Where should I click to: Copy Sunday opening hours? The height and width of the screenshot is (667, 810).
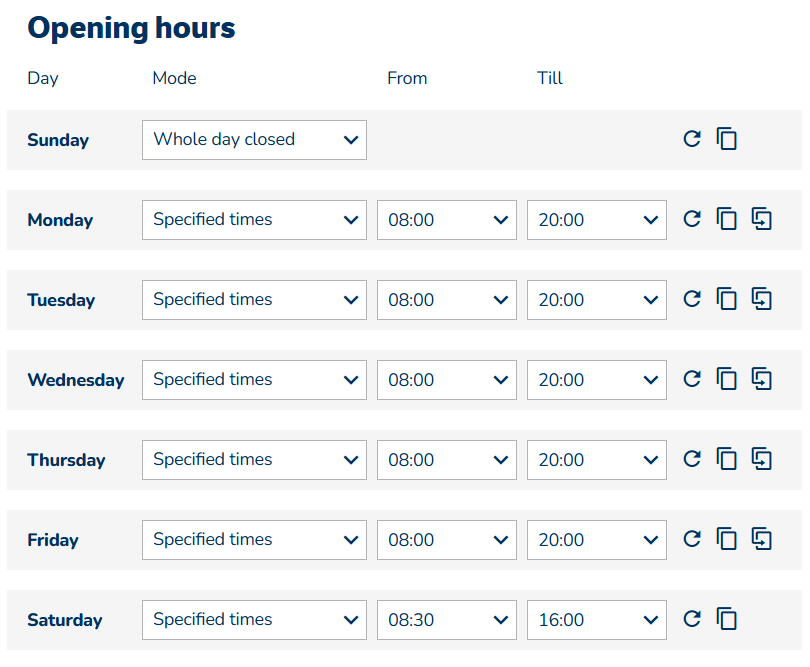[x=727, y=139]
